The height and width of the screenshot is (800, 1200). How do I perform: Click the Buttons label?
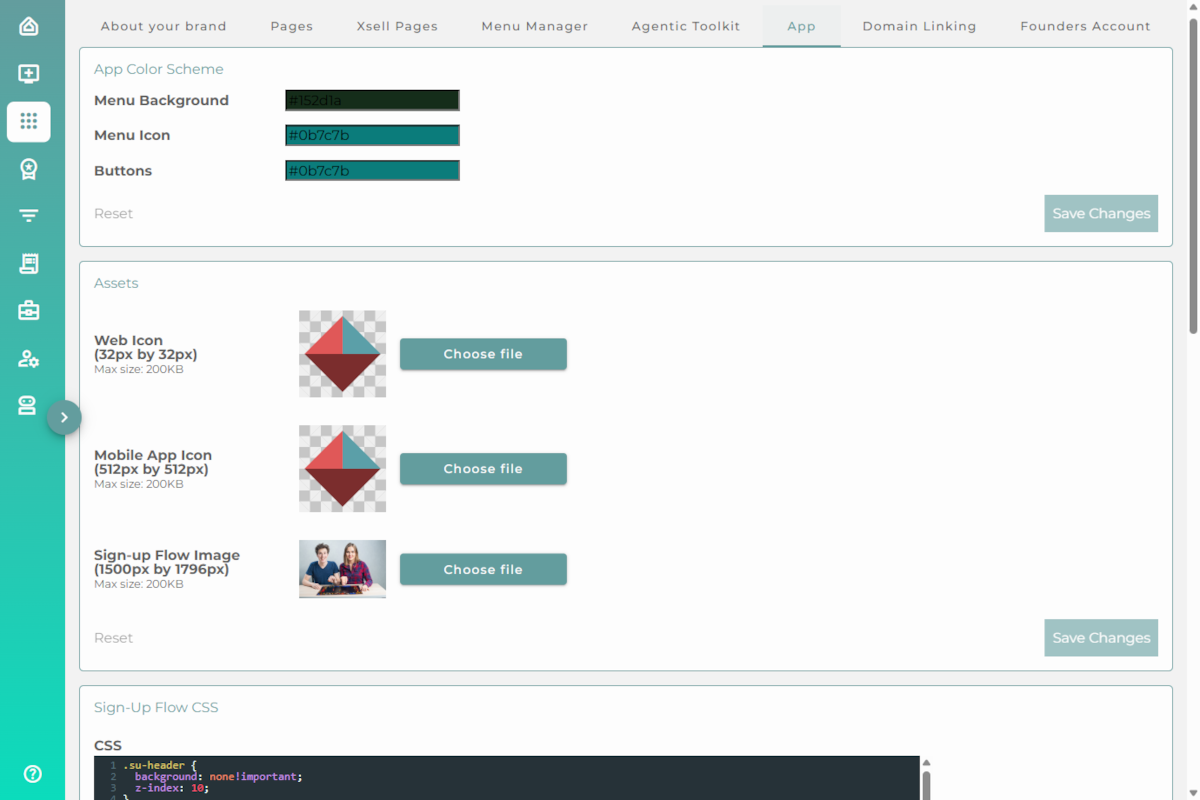(123, 171)
